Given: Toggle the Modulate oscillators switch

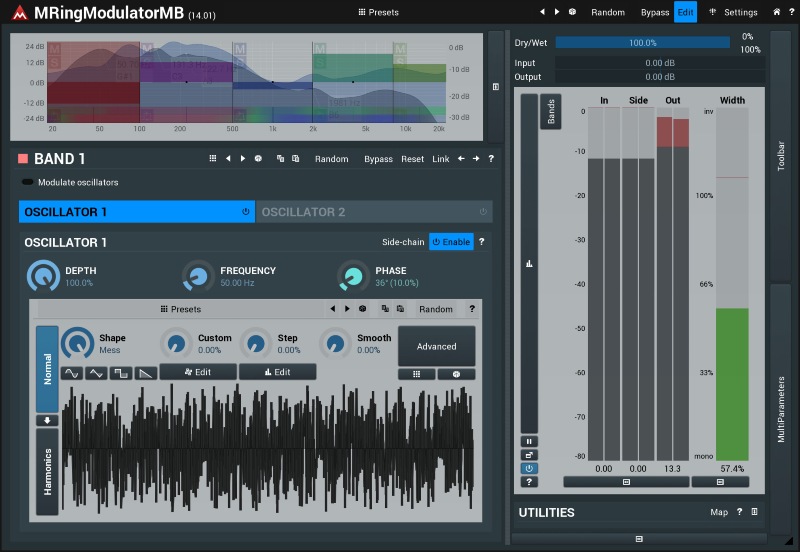Looking at the screenshot, I should tap(27, 183).
